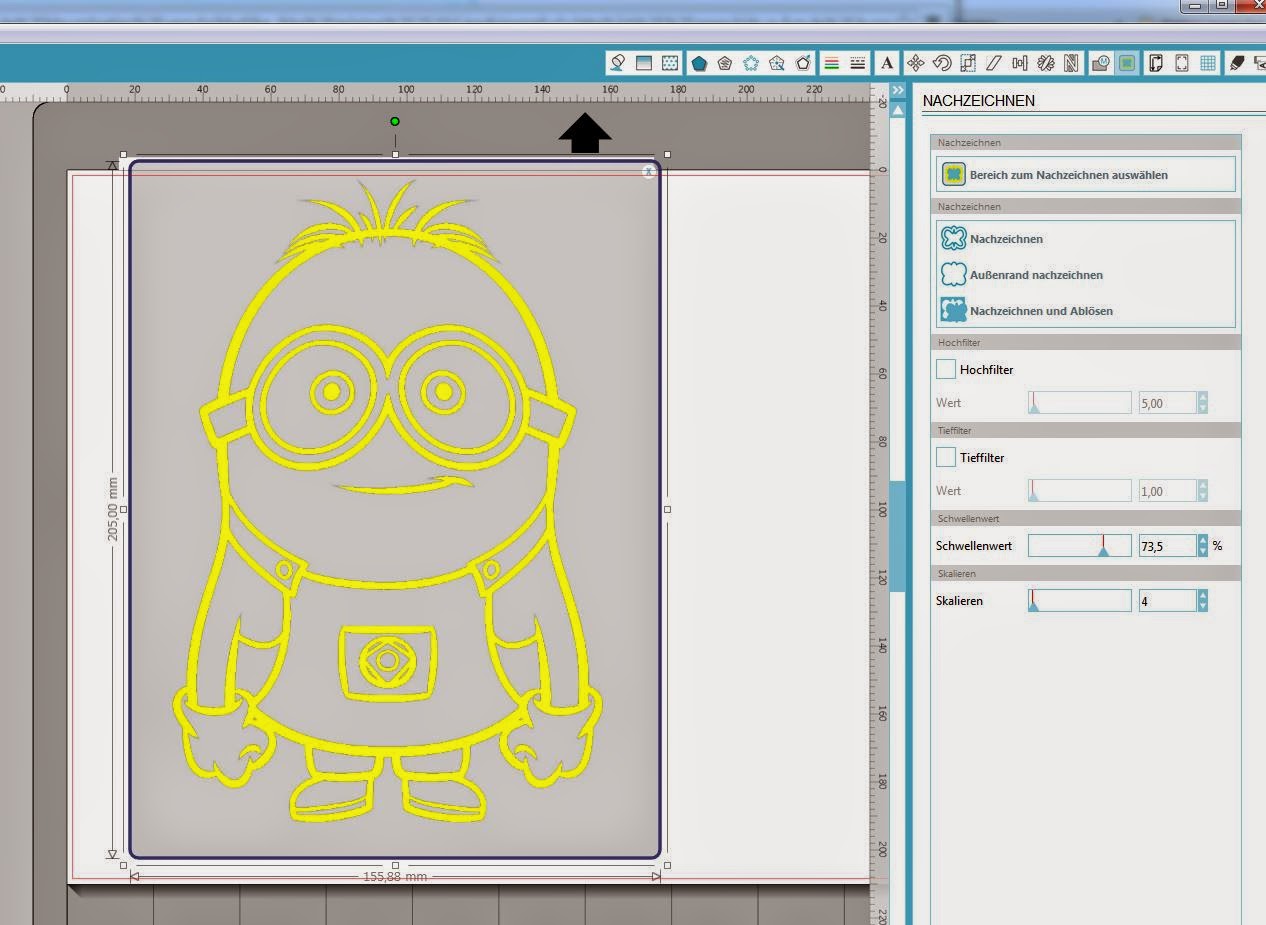The image size is (1266, 925).
Task: Click the pentagon with inner sketch lines icon
Action: coord(725,63)
